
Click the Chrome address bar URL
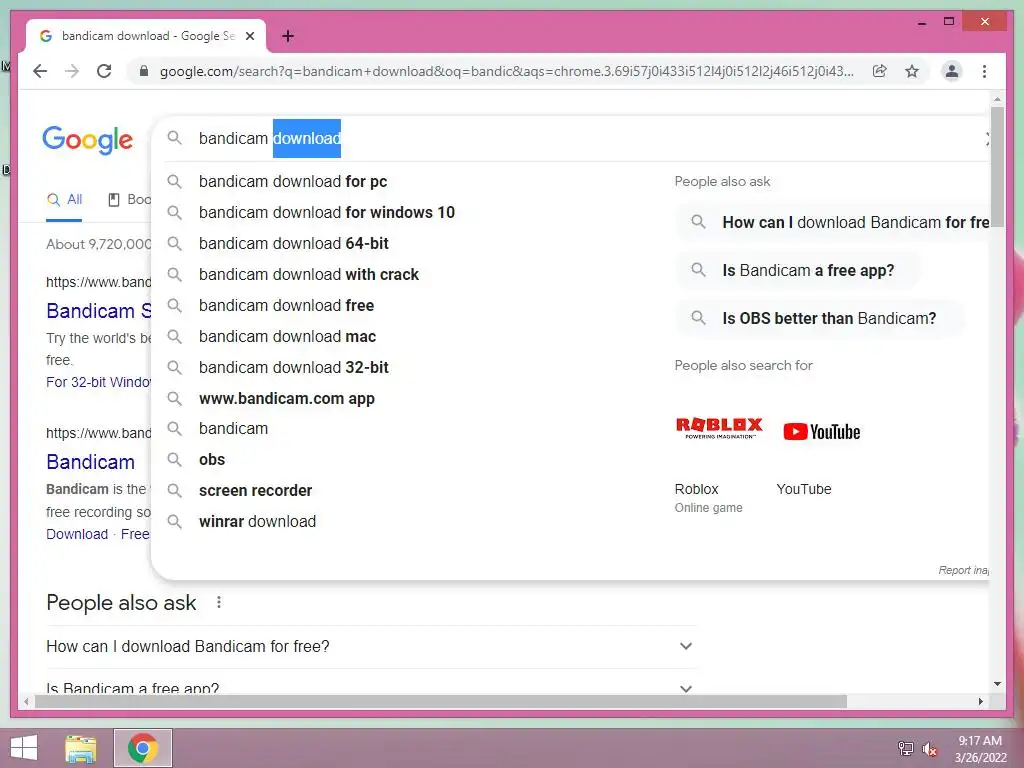[506, 71]
